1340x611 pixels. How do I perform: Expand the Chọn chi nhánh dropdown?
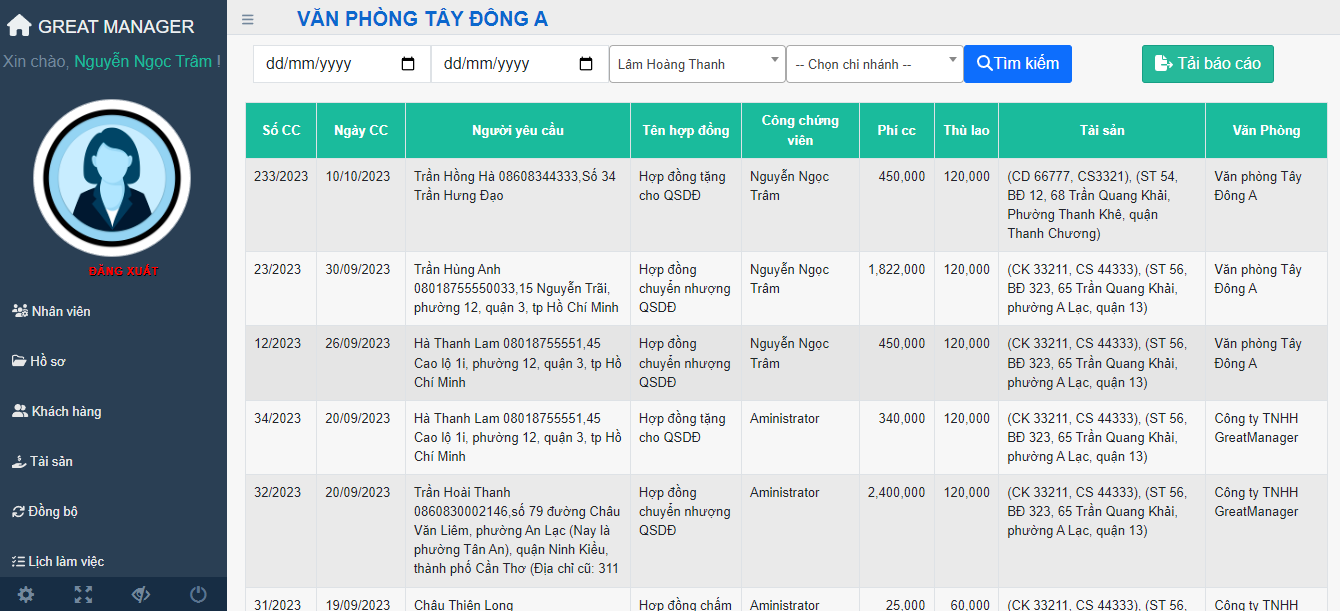coord(874,64)
